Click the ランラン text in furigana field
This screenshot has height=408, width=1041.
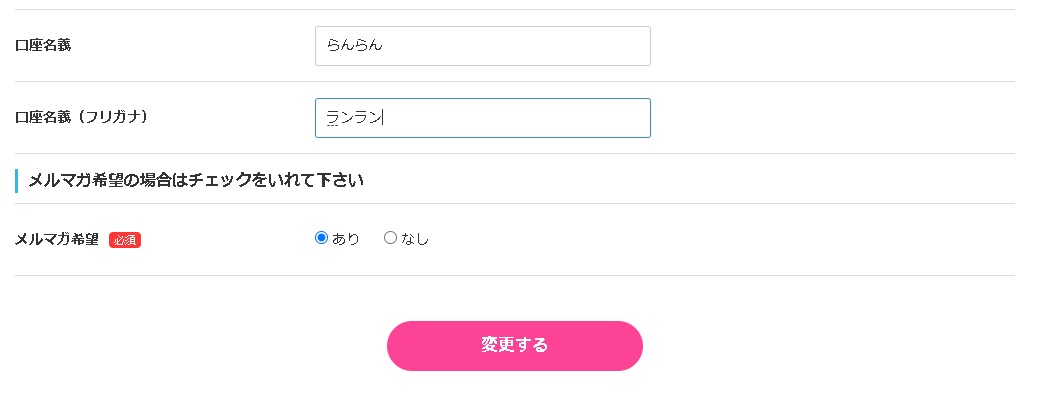[354, 118]
